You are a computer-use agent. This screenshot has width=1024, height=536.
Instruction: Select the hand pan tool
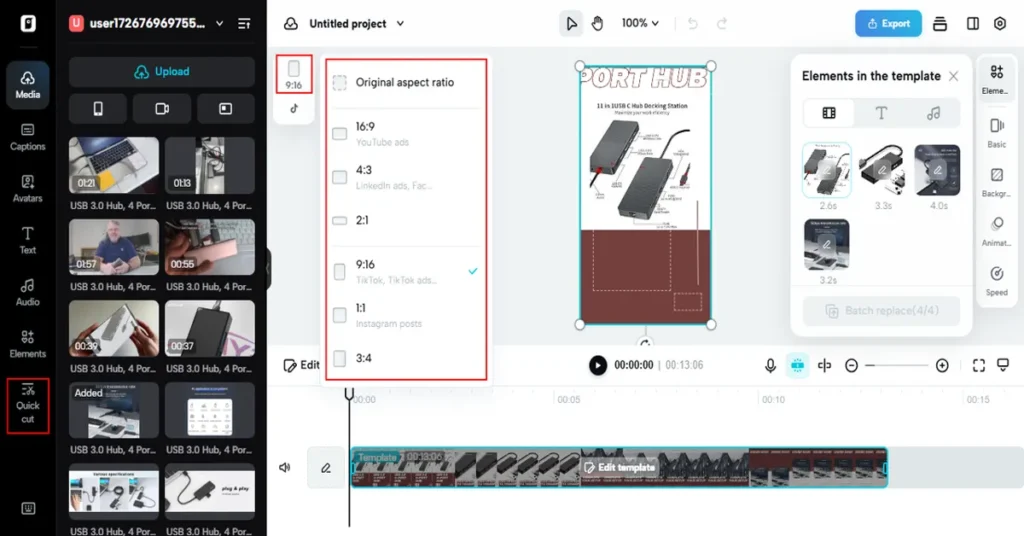click(x=598, y=24)
